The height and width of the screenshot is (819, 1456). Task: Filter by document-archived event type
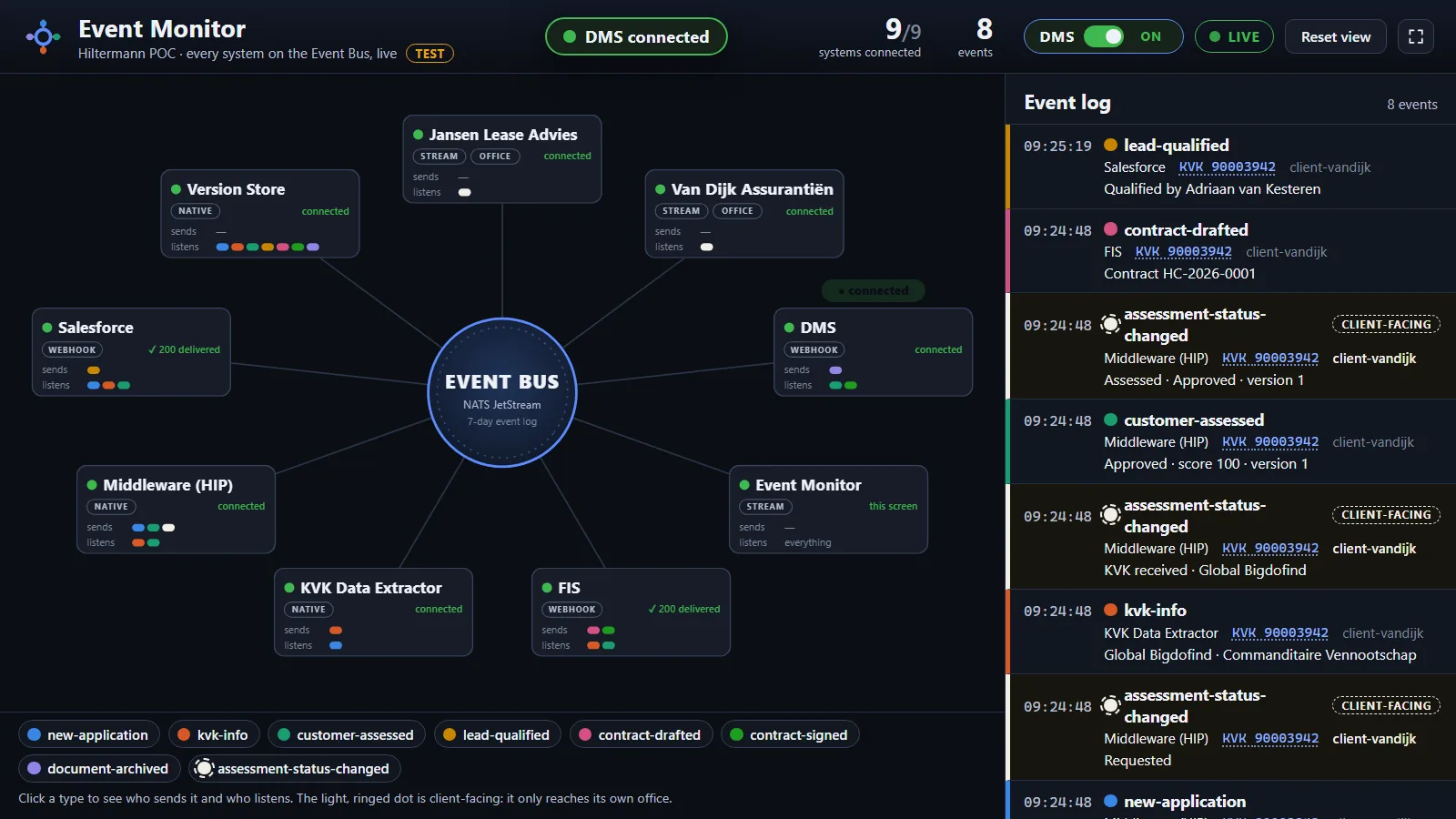click(x=99, y=768)
